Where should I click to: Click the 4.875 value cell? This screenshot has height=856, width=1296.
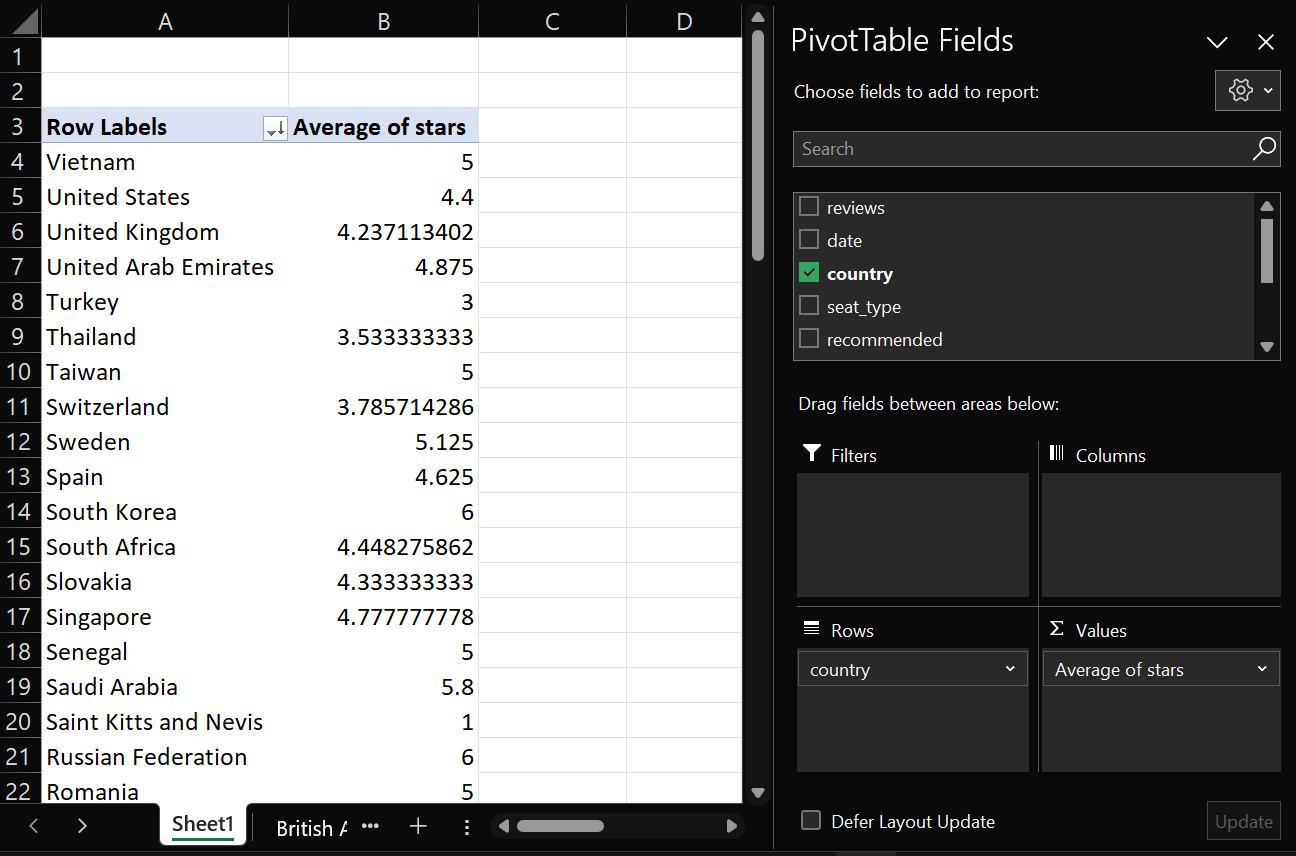coord(384,267)
